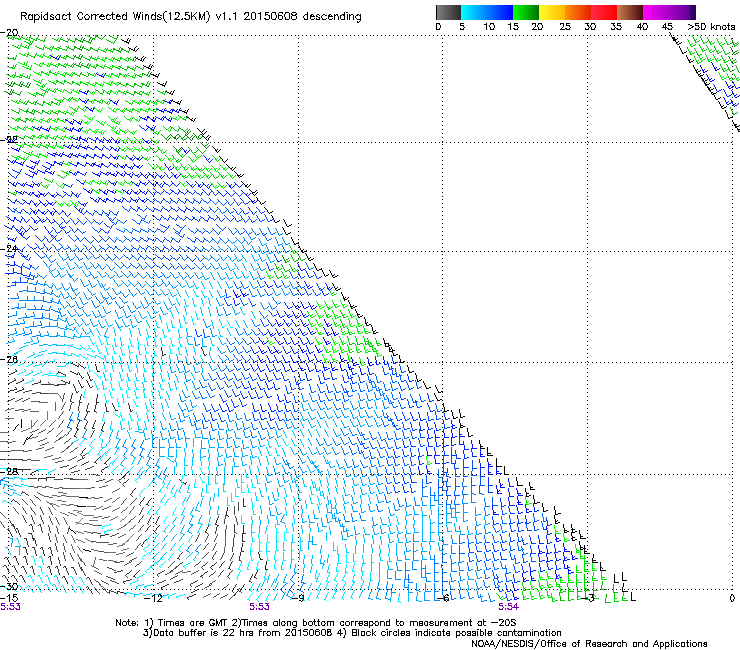This screenshot has height=650, width=740.
Task: Click the legend label "0"
Action: tap(438, 27)
